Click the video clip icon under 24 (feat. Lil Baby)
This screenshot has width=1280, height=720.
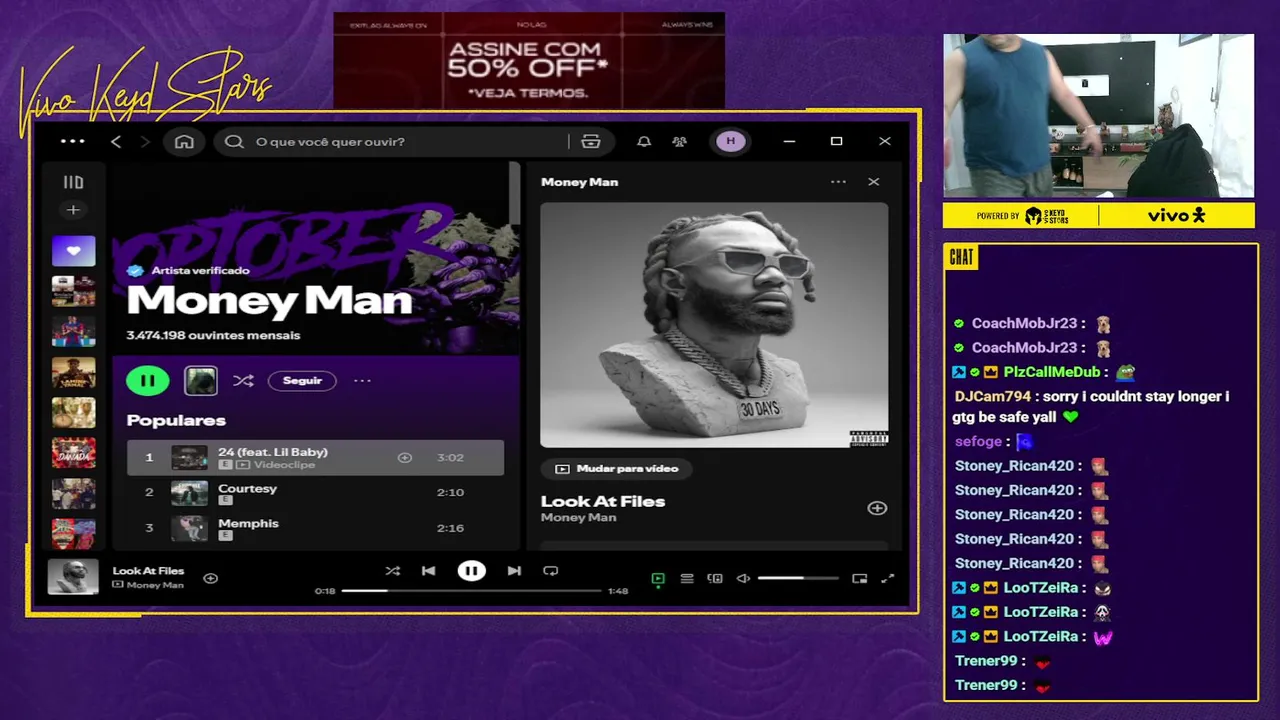(x=243, y=465)
